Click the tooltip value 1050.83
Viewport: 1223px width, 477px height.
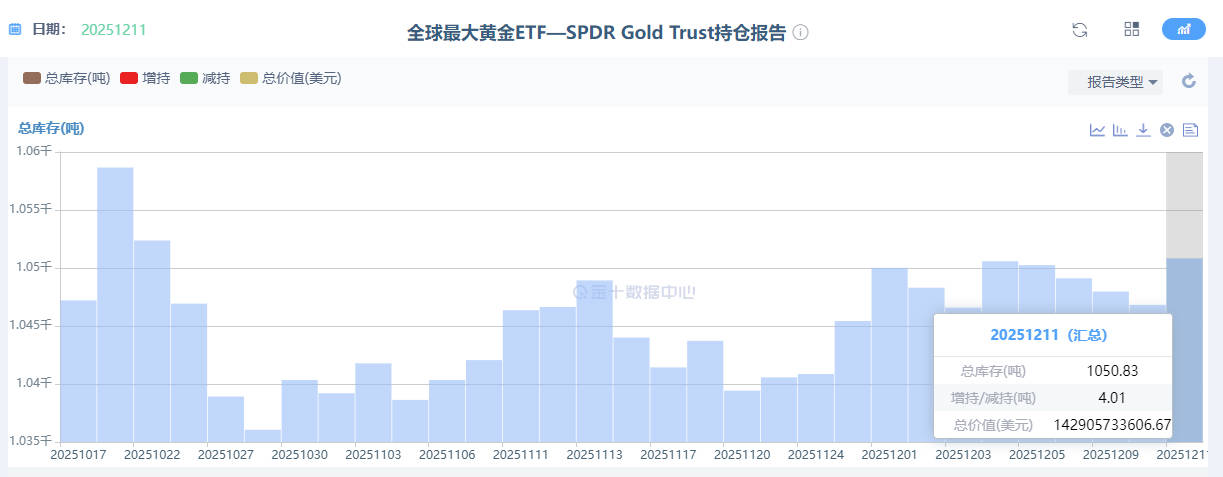pos(1112,371)
